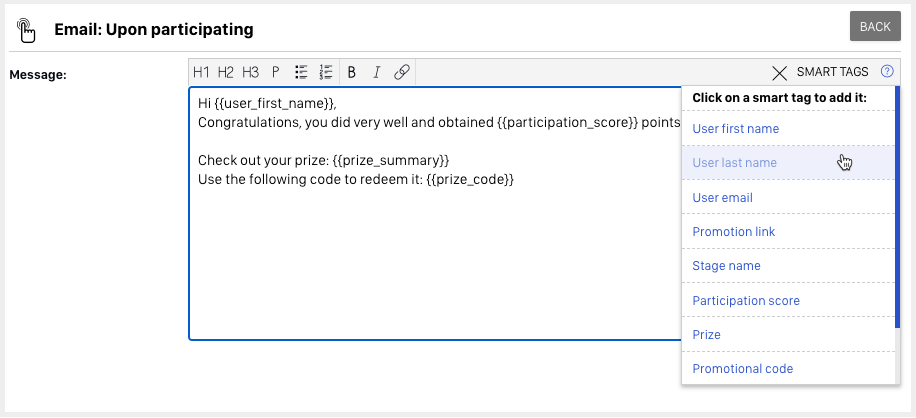The width and height of the screenshot is (916, 418).
Task: Insert a bulleted list
Action: tap(301, 72)
